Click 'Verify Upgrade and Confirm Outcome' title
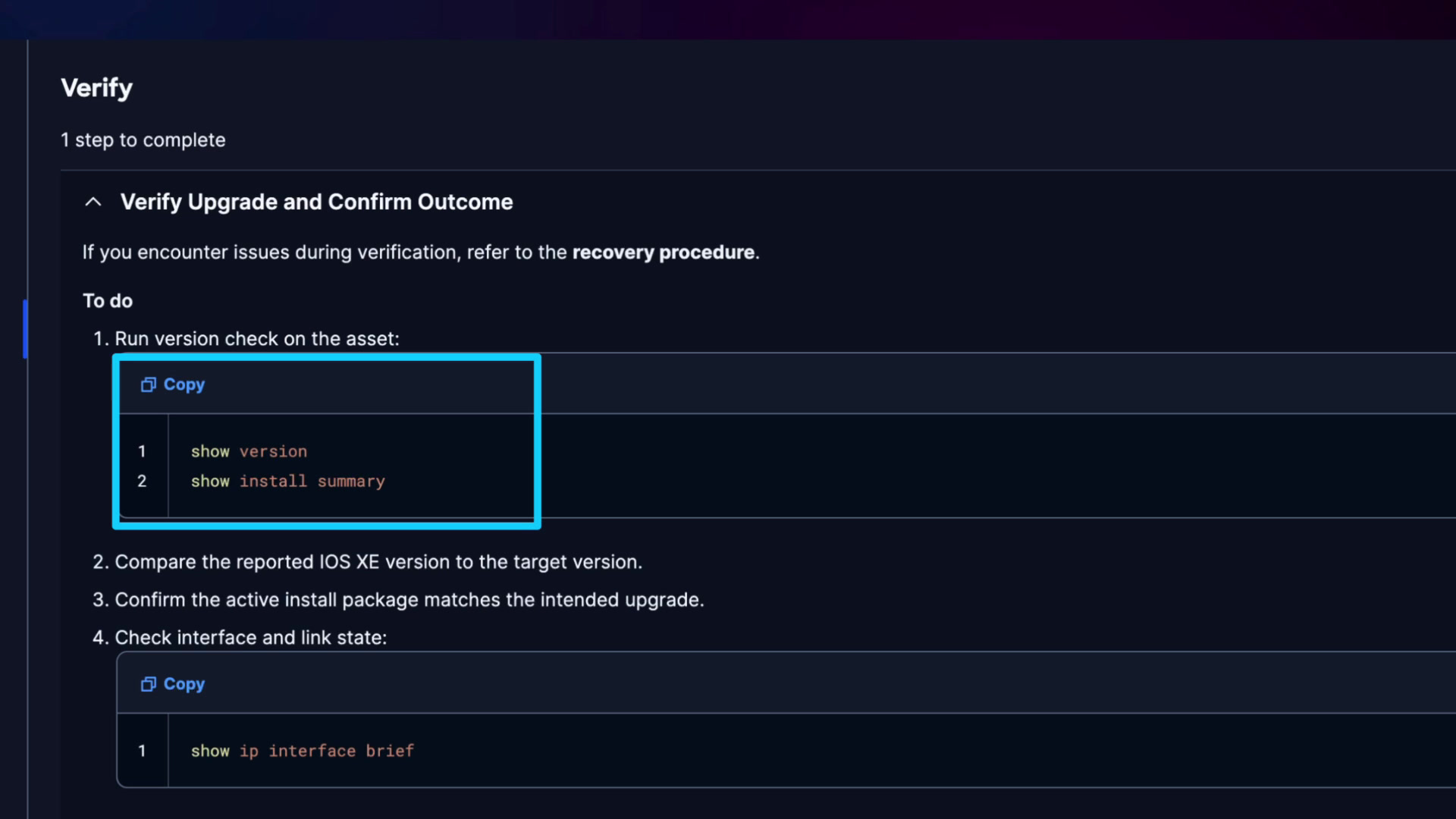This screenshot has width=1456, height=819. [x=316, y=202]
